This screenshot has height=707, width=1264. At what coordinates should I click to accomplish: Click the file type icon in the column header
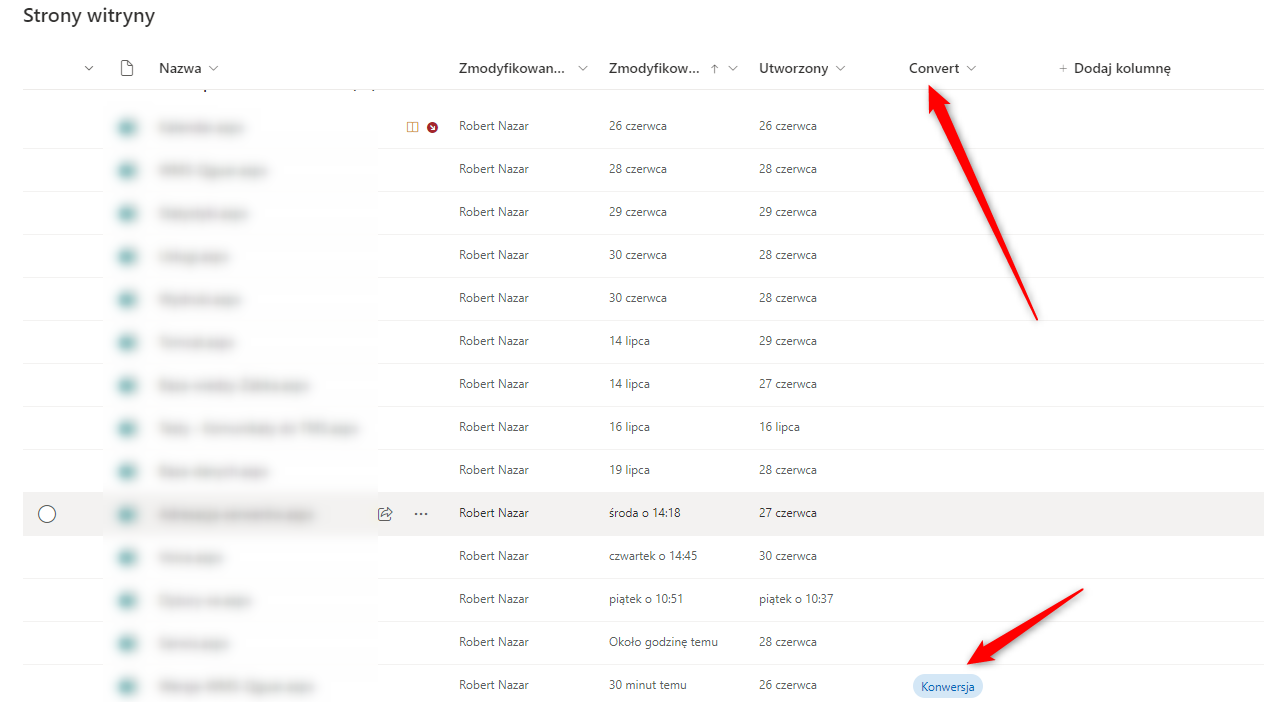pyautogui.click(x=126, y=68)
